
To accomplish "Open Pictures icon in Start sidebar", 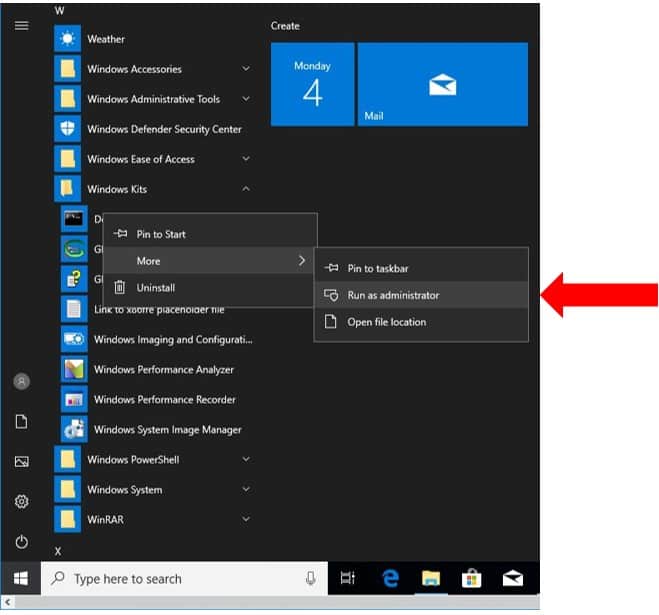I will [21, 462].
